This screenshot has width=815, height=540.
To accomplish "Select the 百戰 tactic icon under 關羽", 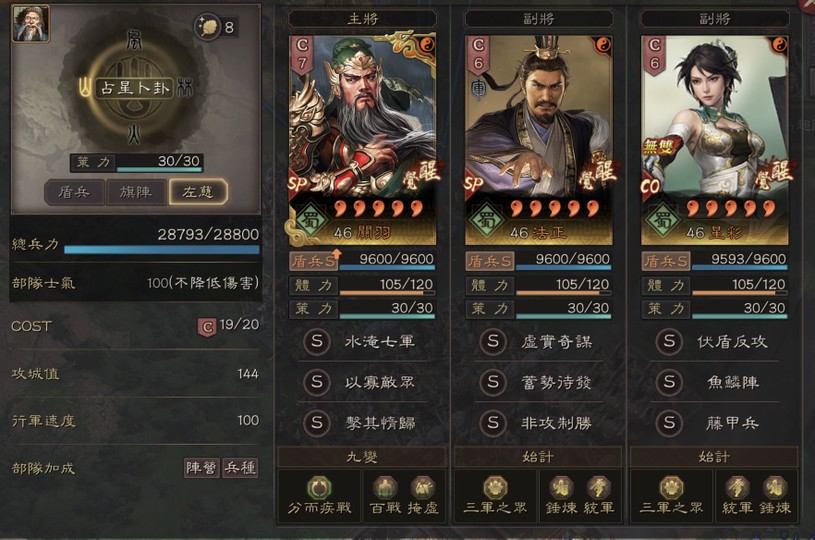I will pos(385,488).
